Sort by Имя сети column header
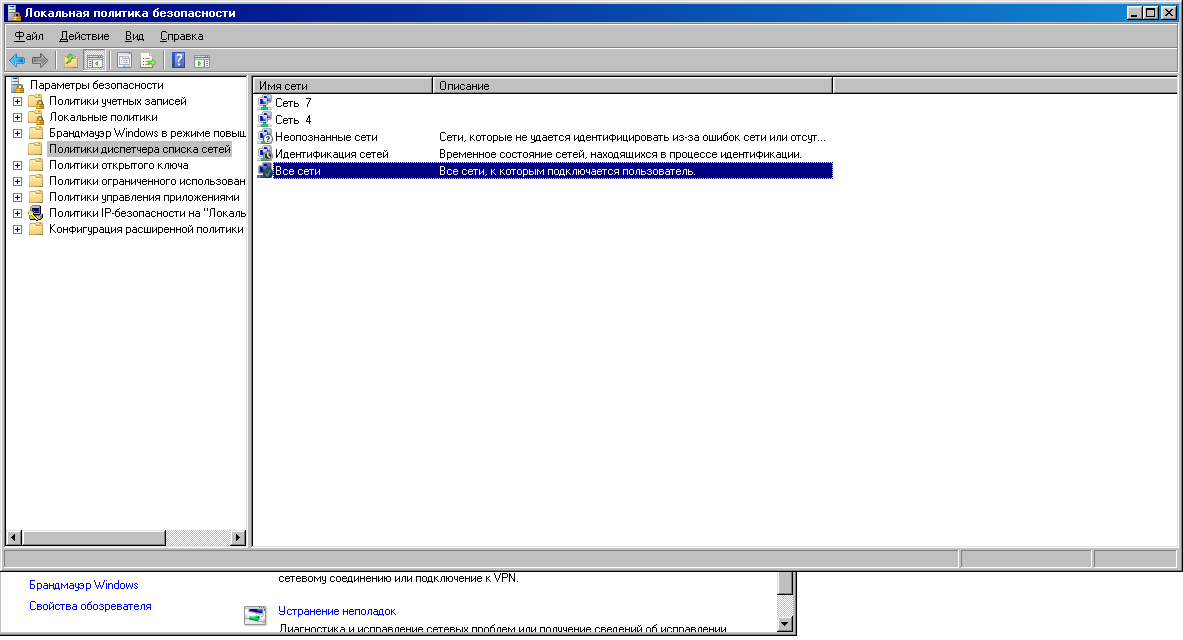1183x640 pixels. tap(343, 86)
